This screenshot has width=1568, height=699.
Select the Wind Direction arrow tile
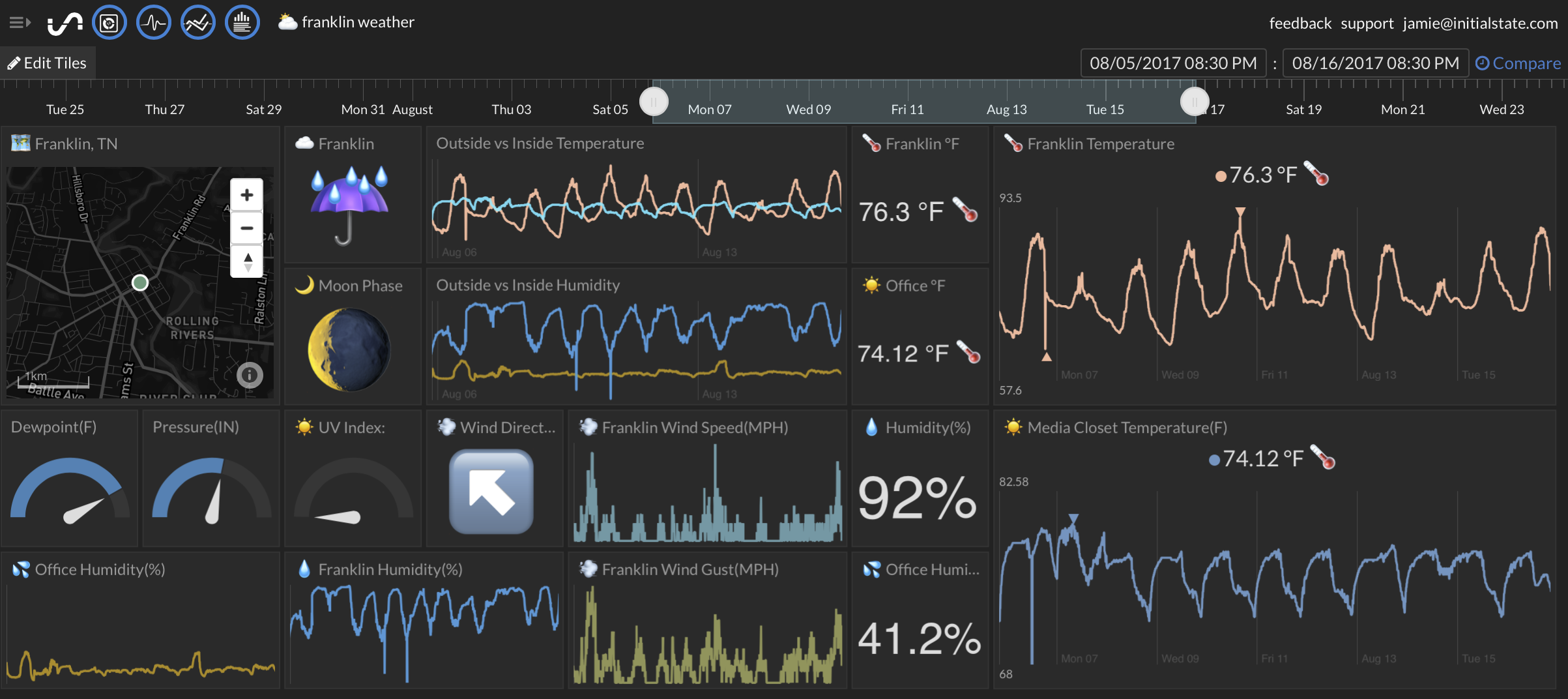[491, 491]
